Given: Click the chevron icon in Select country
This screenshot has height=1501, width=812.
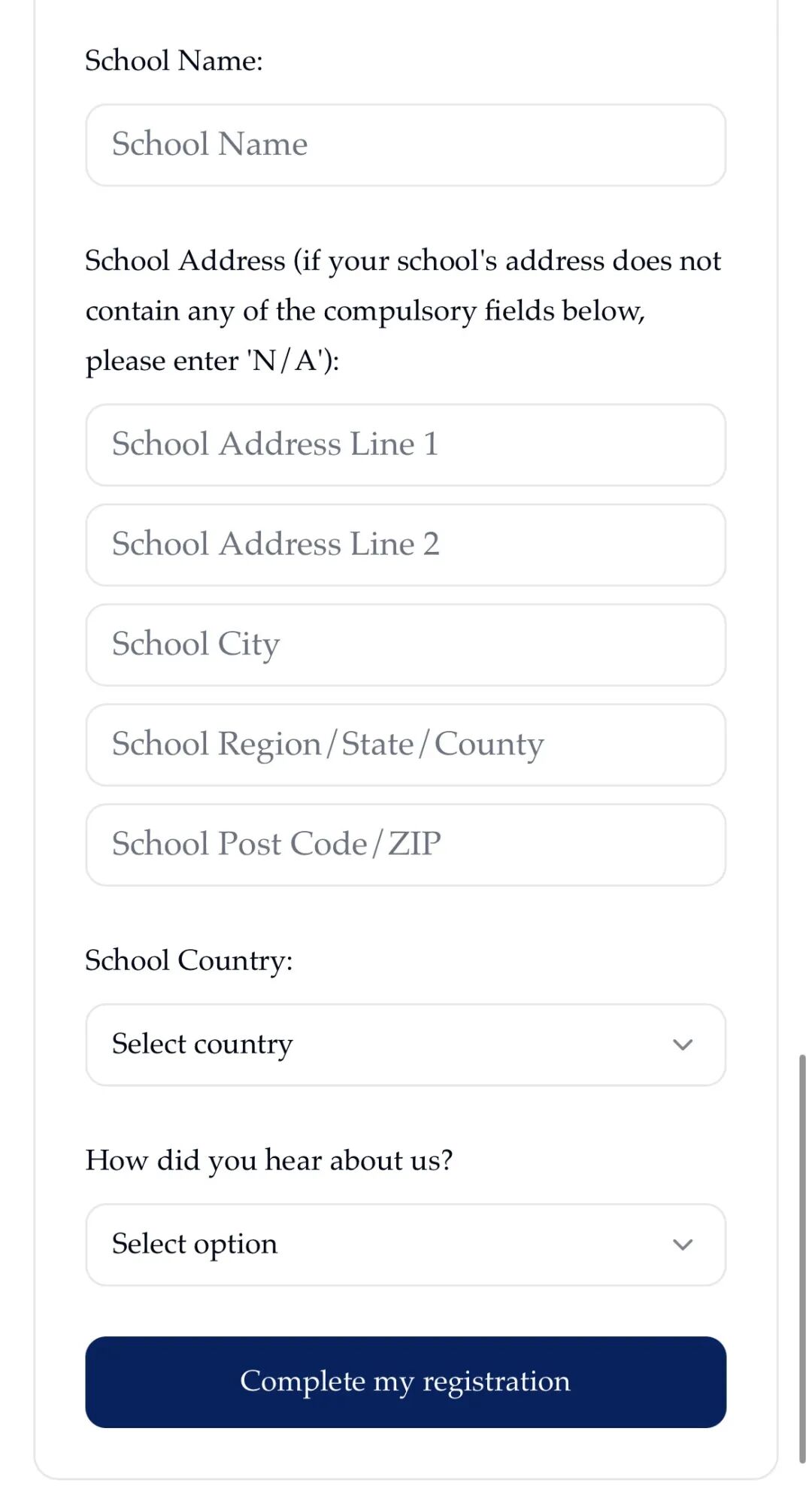Looking at the screenshot, I should 682,1045.
